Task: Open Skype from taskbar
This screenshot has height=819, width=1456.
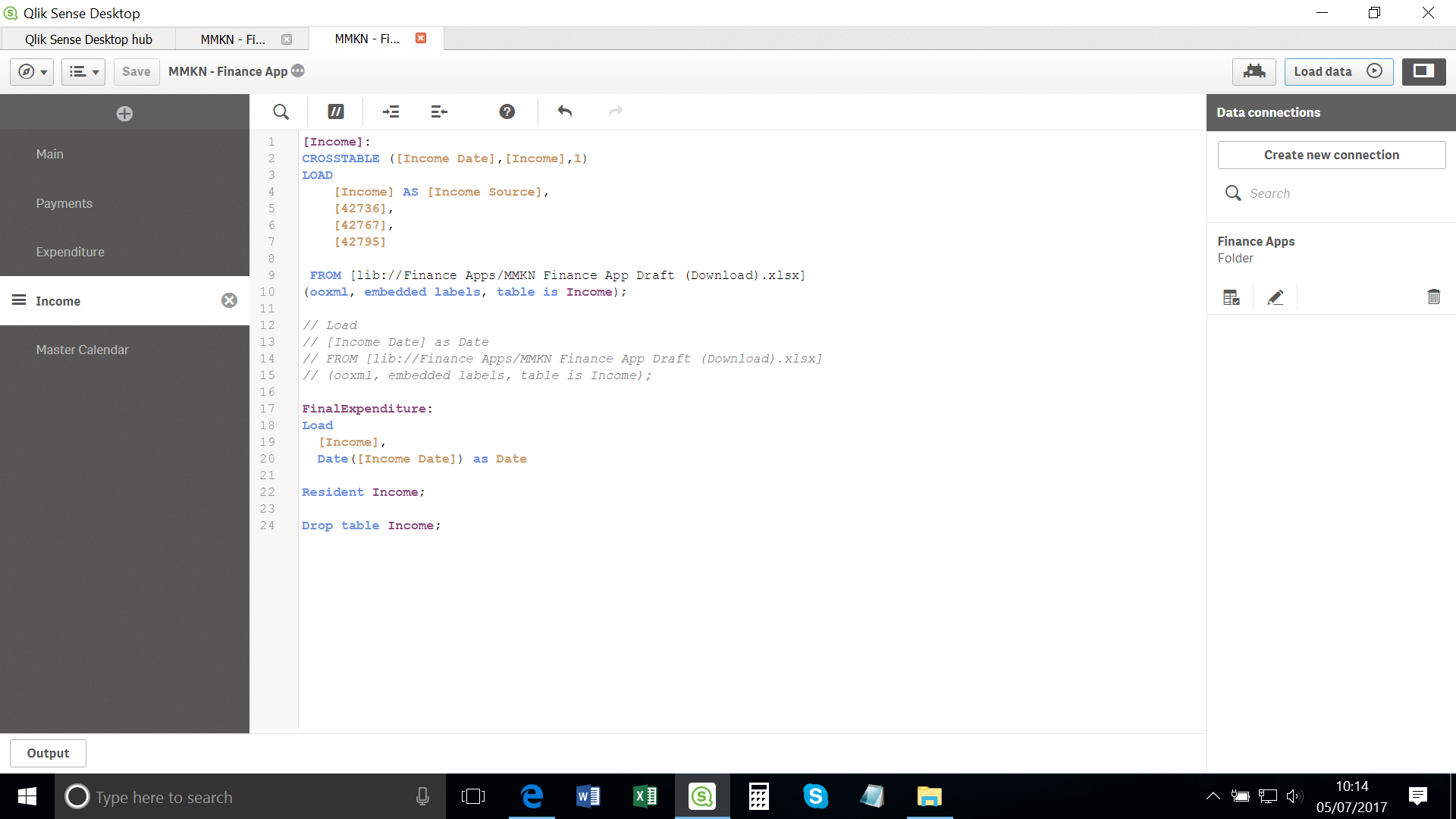Action: (x=815, y=796)
